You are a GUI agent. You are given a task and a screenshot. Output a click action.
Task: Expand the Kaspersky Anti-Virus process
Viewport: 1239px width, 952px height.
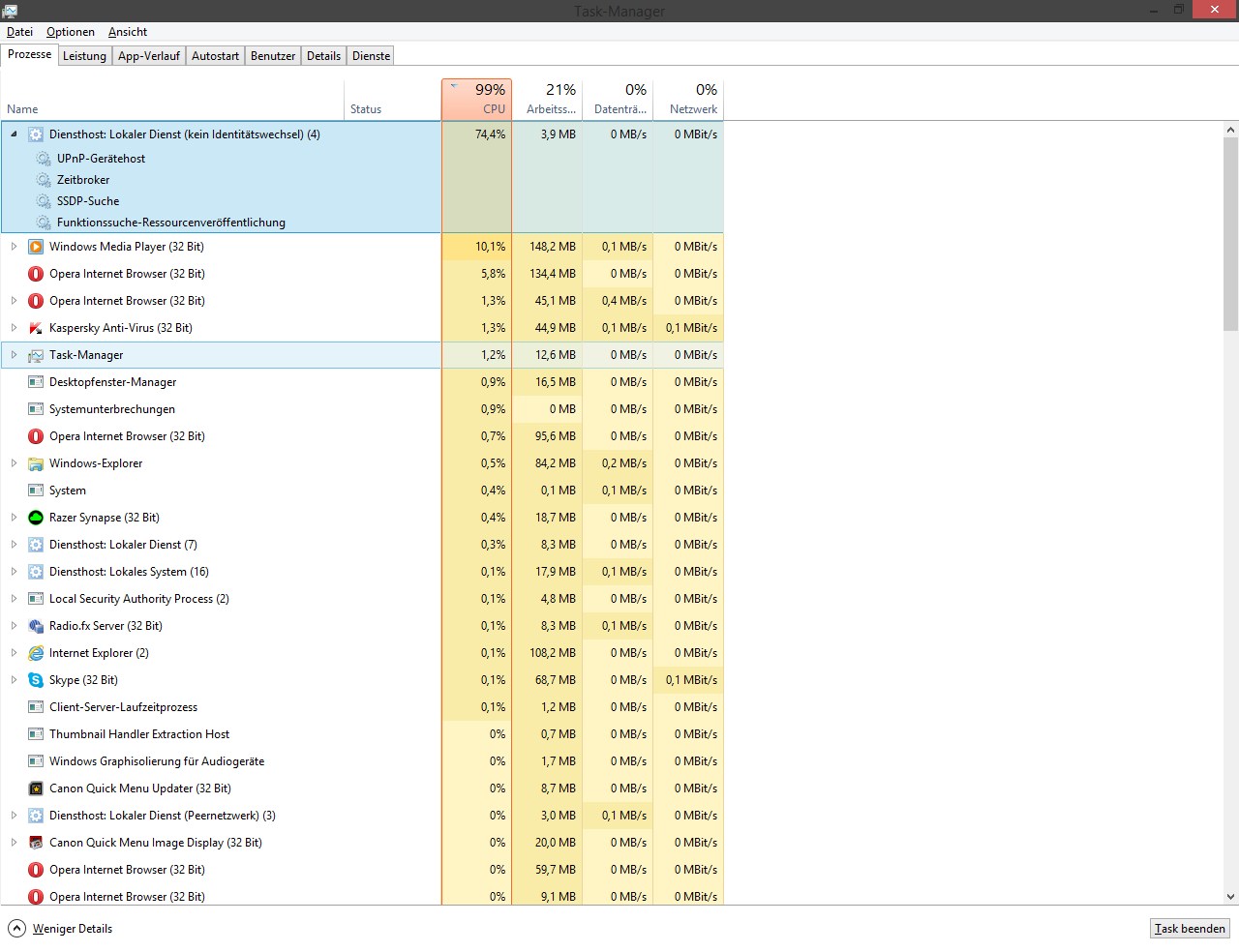(14, 328)
